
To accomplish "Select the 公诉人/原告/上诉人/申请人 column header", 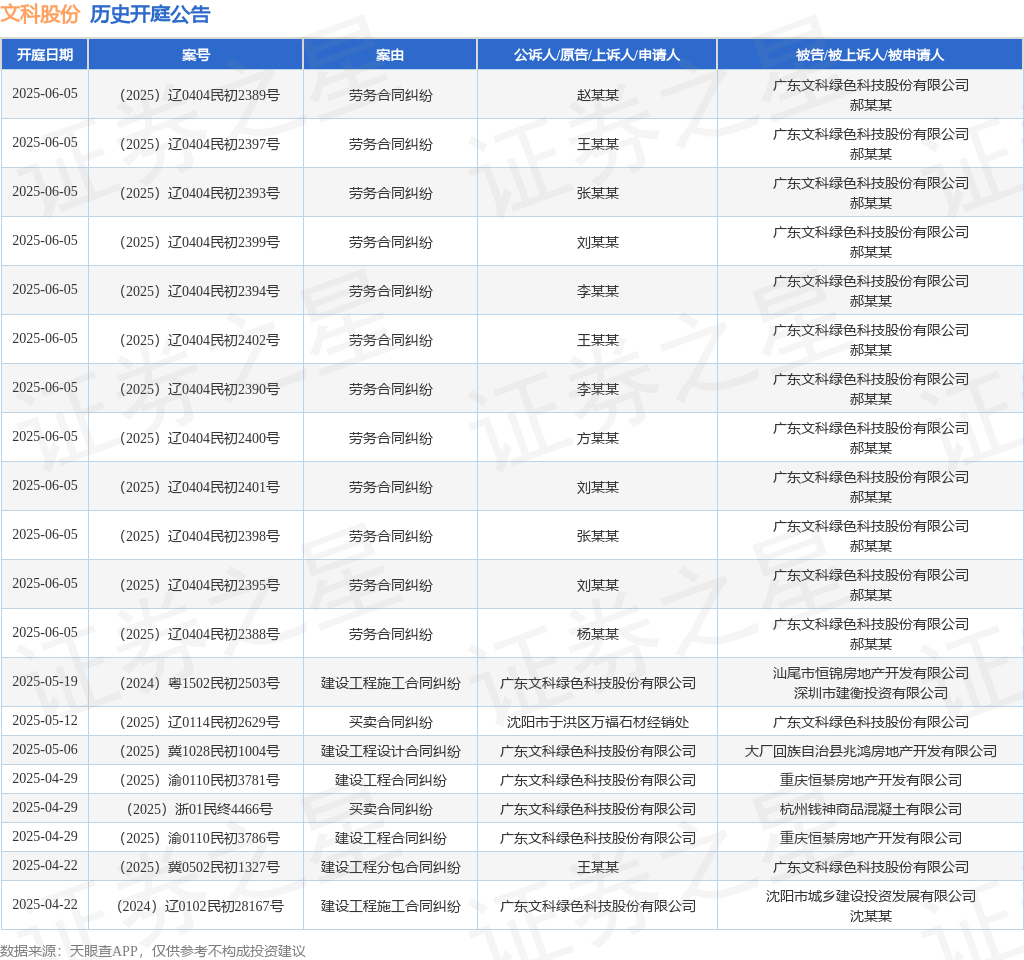I will (x=597, y=55).
